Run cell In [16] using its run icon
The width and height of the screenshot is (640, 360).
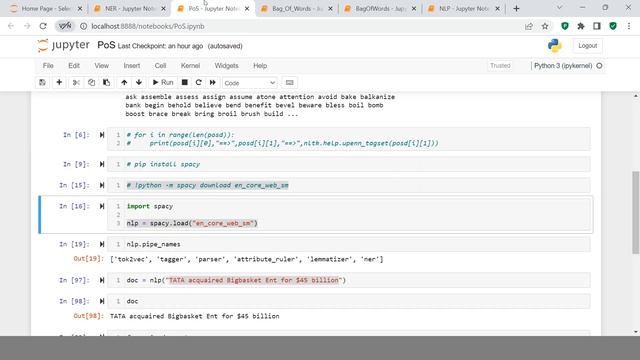102,206
